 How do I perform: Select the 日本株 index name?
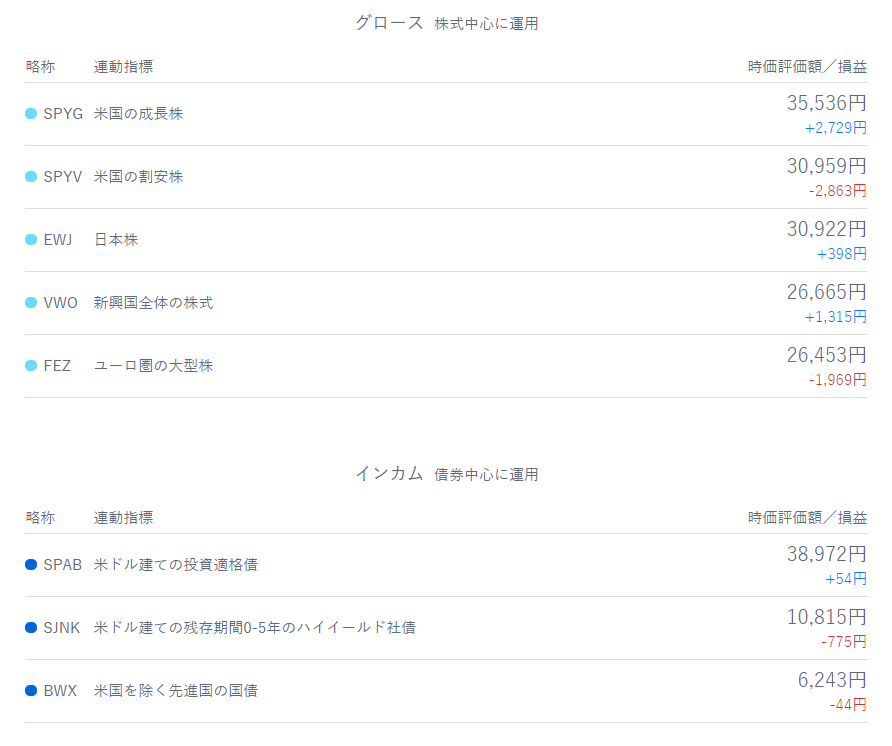[x=116, y=240]
